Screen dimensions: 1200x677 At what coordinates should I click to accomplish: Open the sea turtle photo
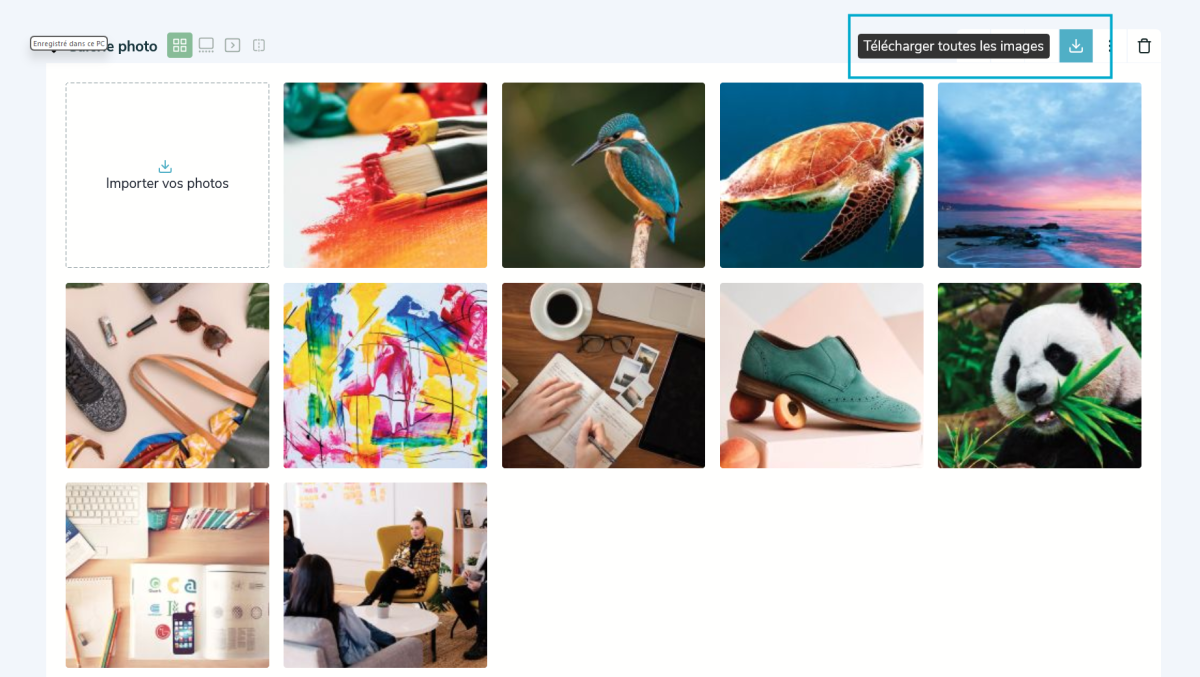(x=821, y=175)
